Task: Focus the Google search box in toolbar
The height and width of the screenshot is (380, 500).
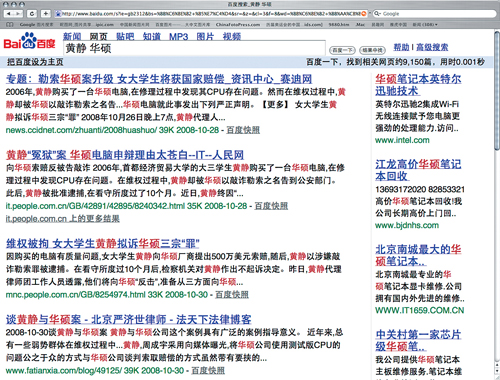Action: tap(434, 14)
